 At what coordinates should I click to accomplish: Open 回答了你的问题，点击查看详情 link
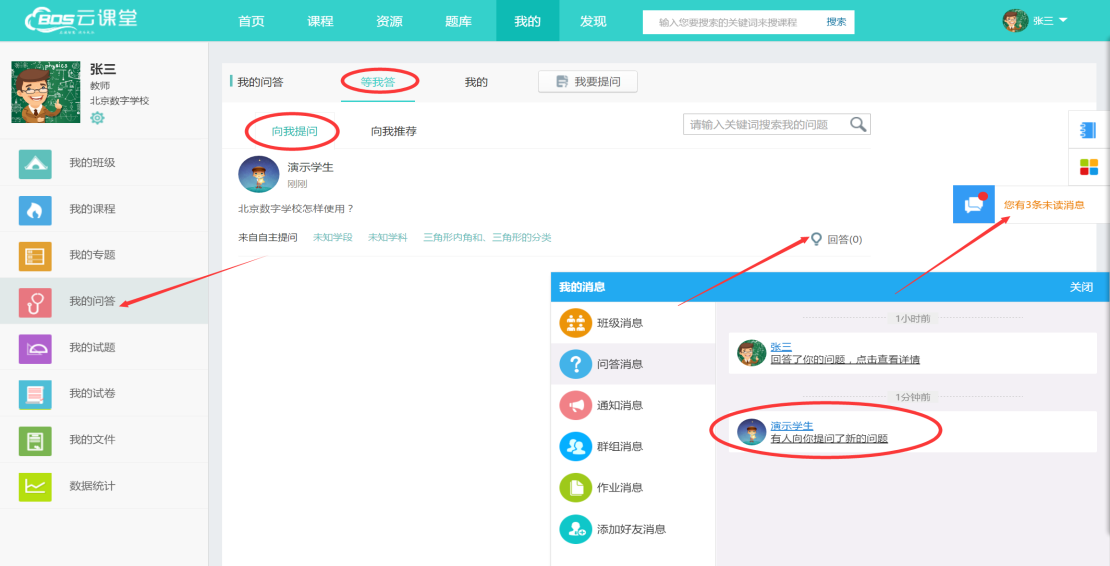coord(845,359)
